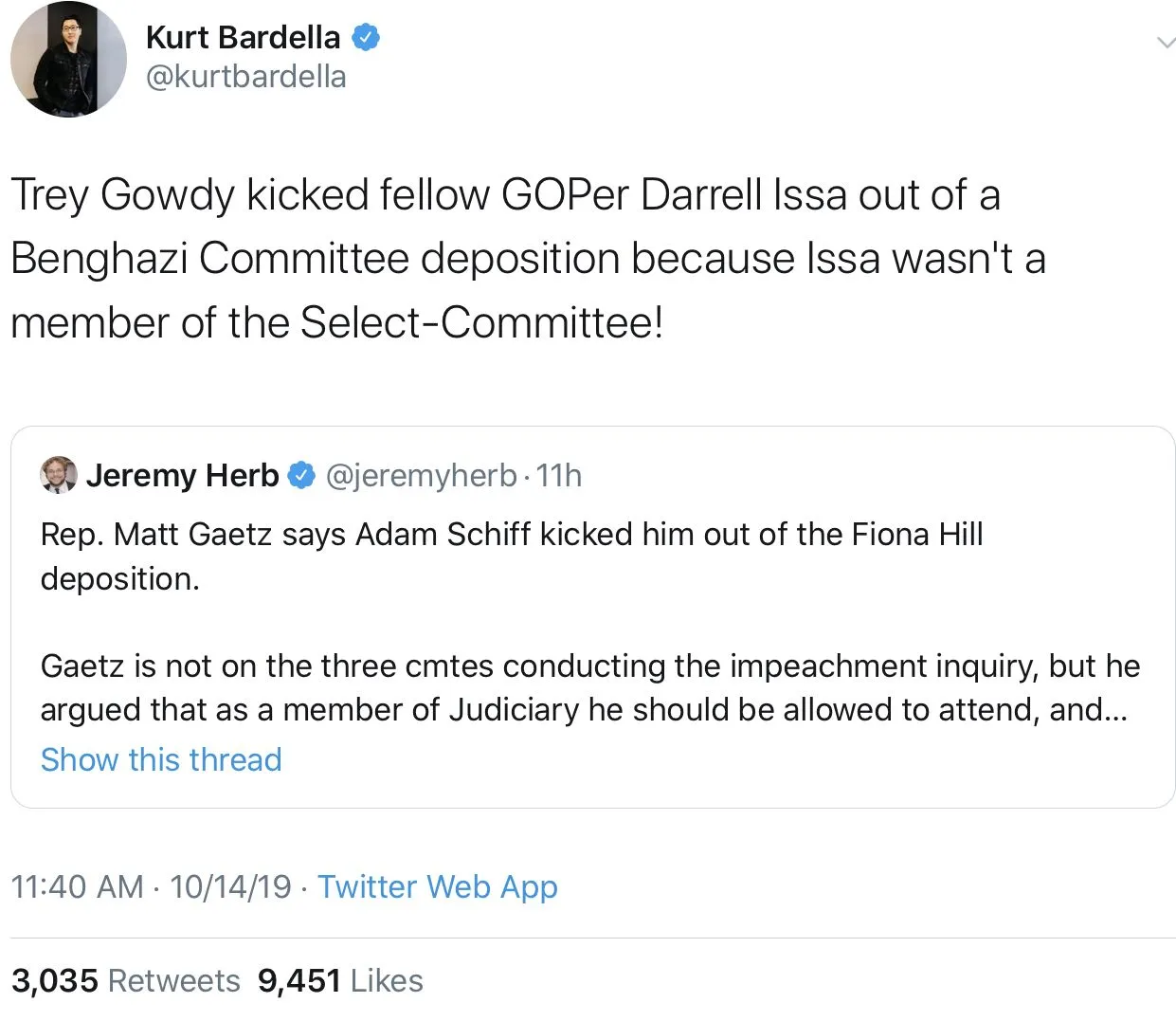Image resolution: width=1176 pixels, height=1021 pixels.
Task: Click verified badge beside Jeremy Herb
Action: [x=301, y=475]
